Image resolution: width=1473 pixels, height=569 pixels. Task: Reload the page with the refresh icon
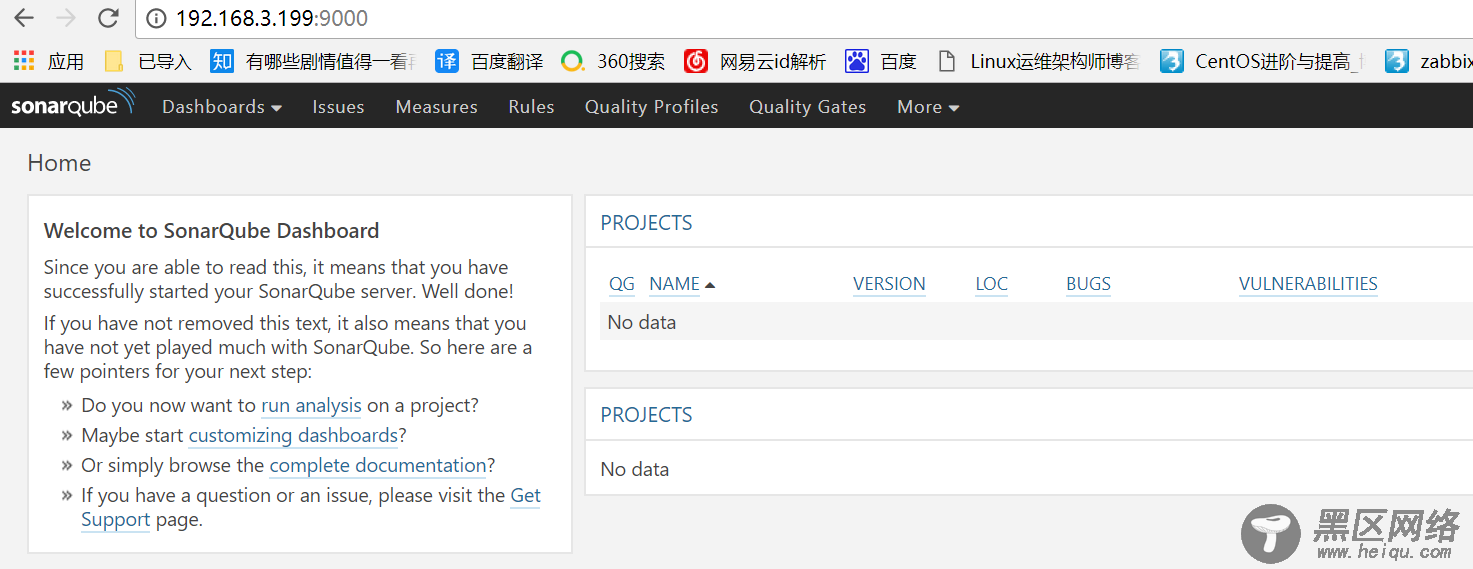(x=108, y=18)
